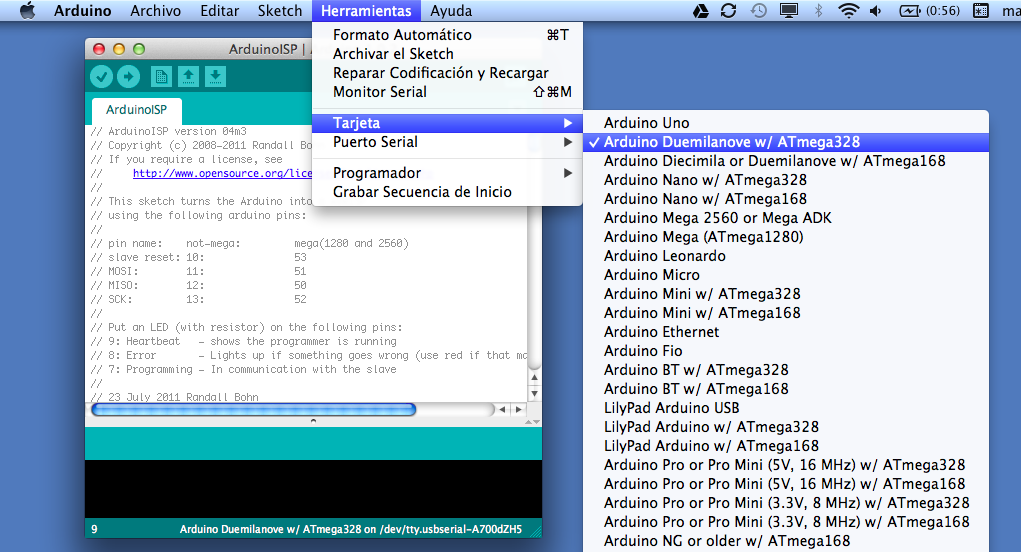
Task: Click the horizontal scroll-right arrow
Action: [x=518, y=409]
